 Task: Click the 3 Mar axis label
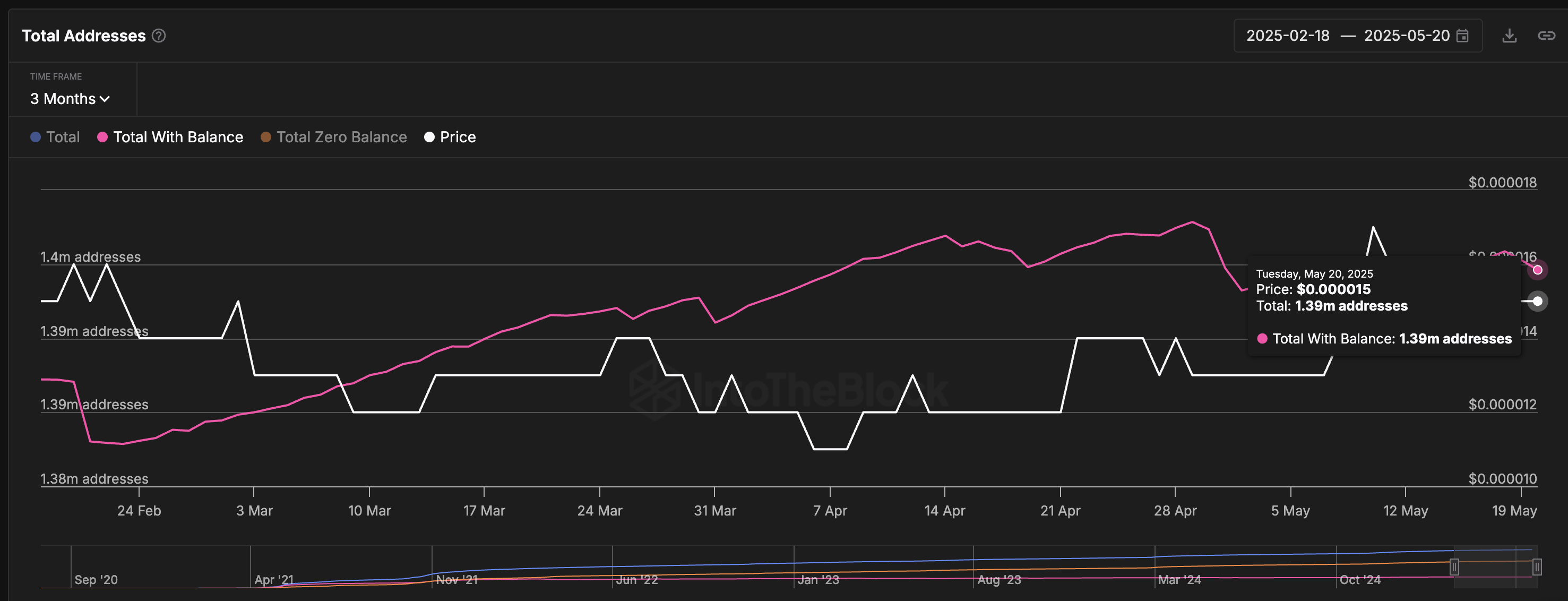pos(254,510)
